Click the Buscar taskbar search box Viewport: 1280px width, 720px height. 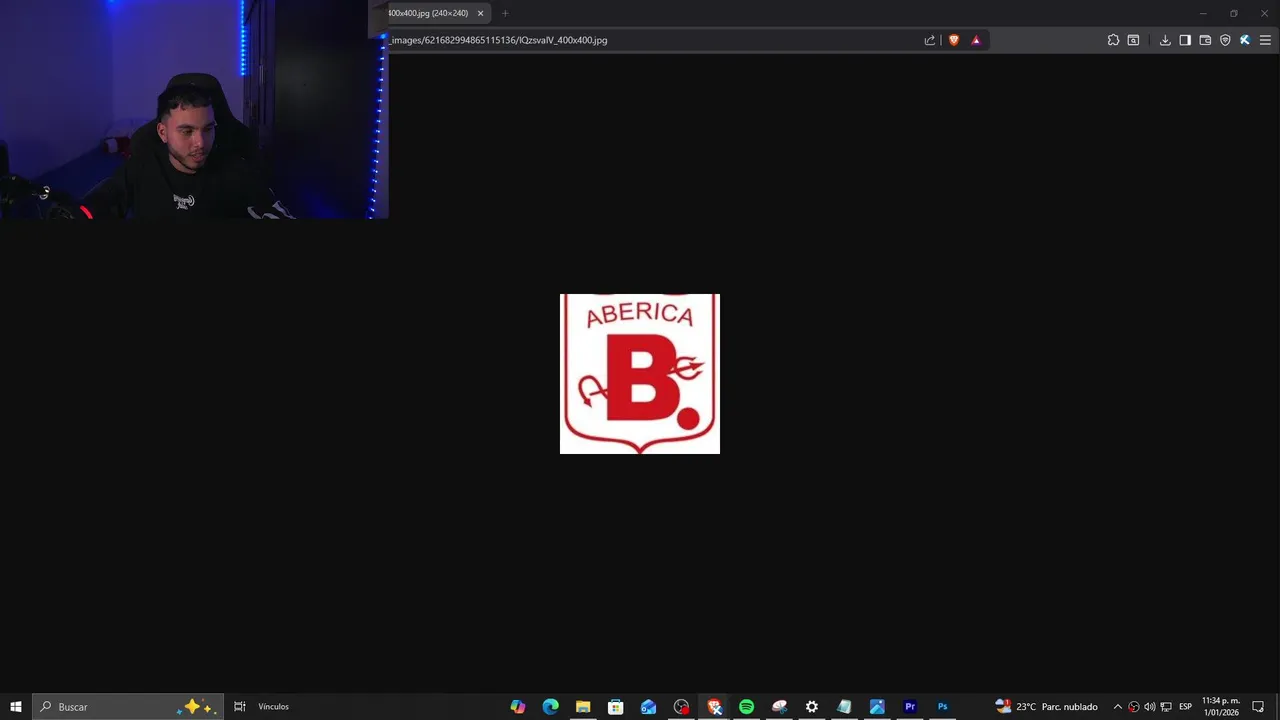pyautogui.click(x=128, y=707)
